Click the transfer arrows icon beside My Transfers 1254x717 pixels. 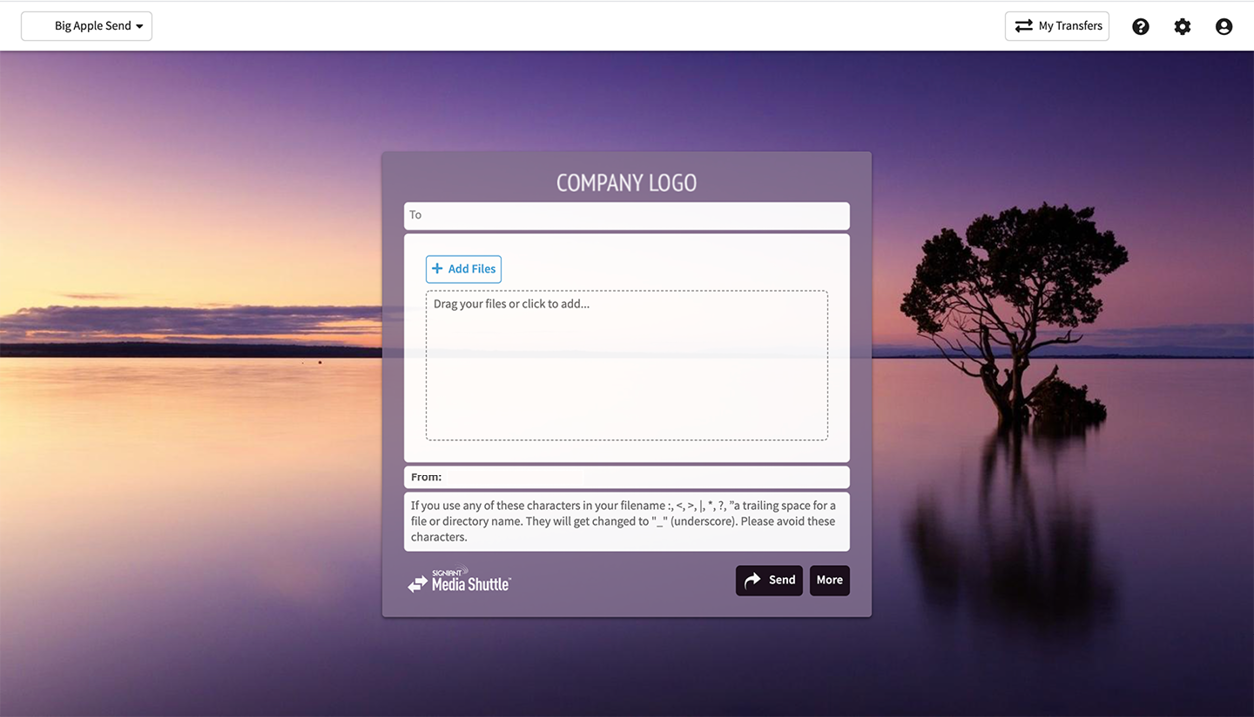pos(1023,26)
